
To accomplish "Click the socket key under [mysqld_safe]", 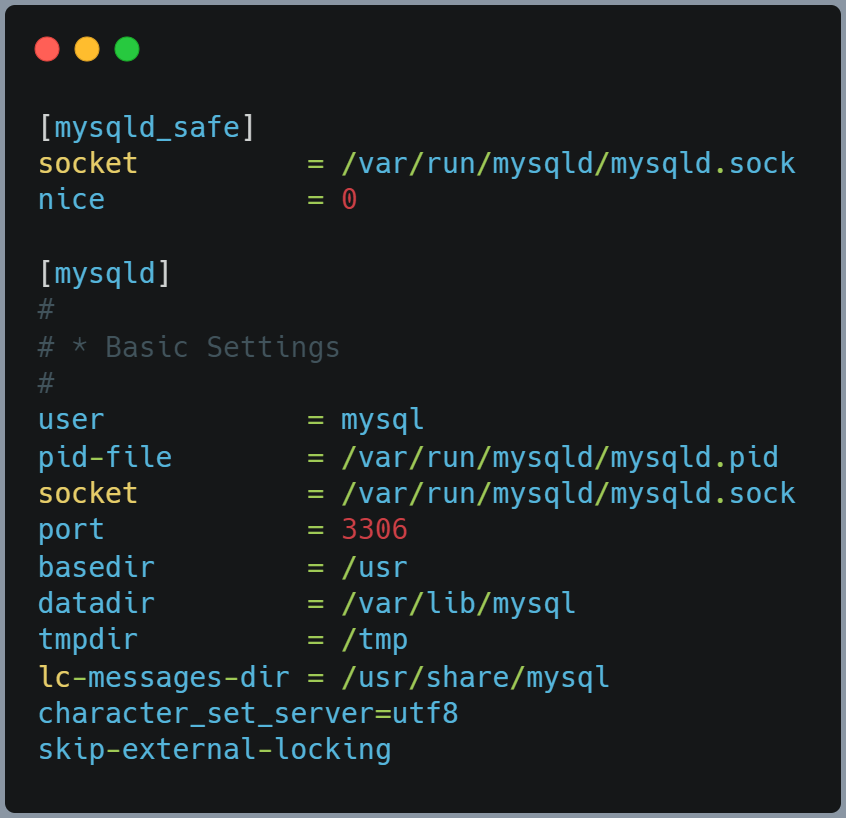I will pos(88,164).
